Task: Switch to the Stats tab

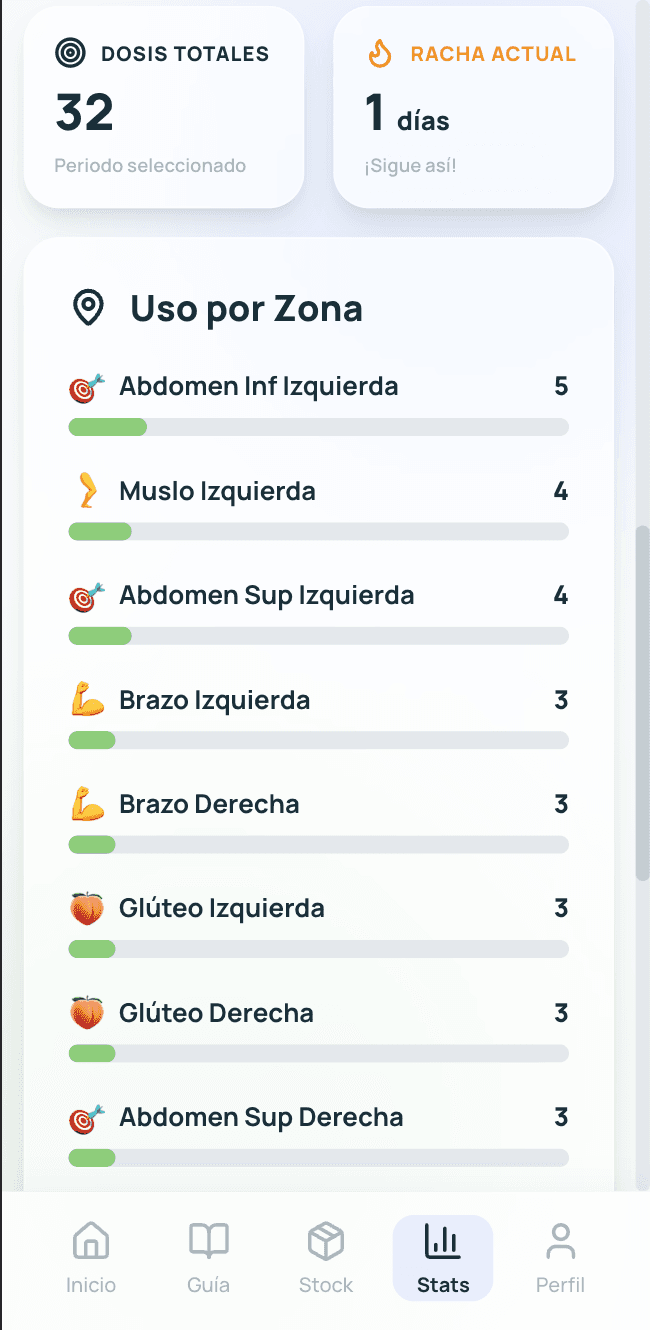Action: click(x=442, y=1256)
